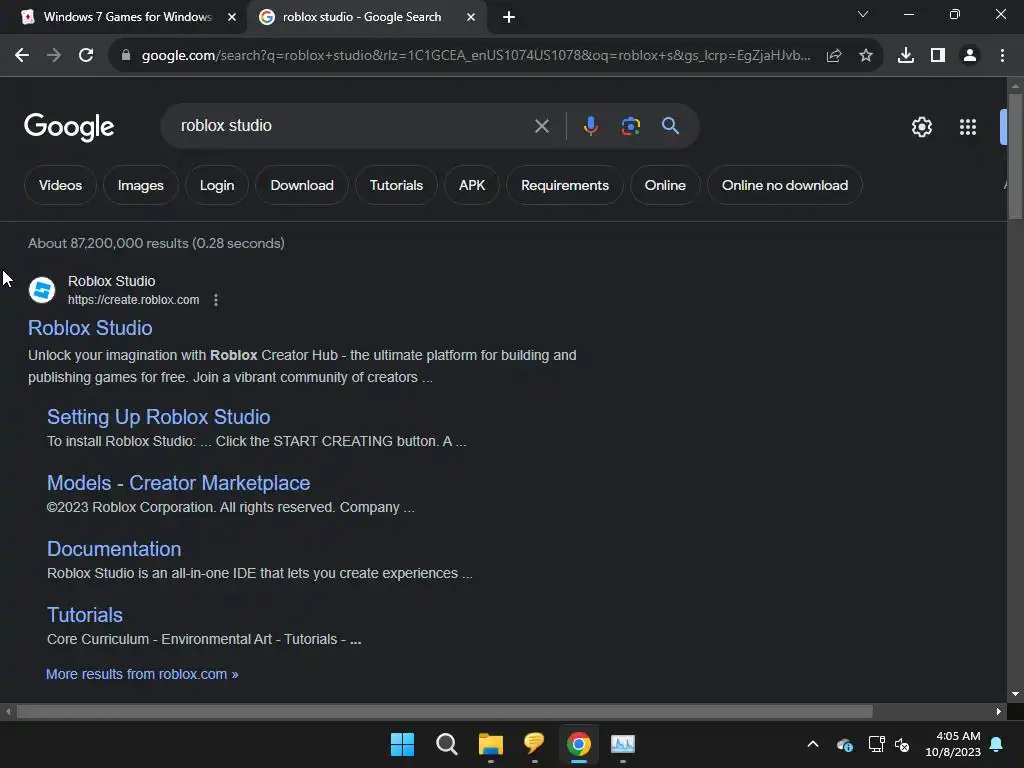
Task: Select the Online no download chip
Action: (785, 185)
